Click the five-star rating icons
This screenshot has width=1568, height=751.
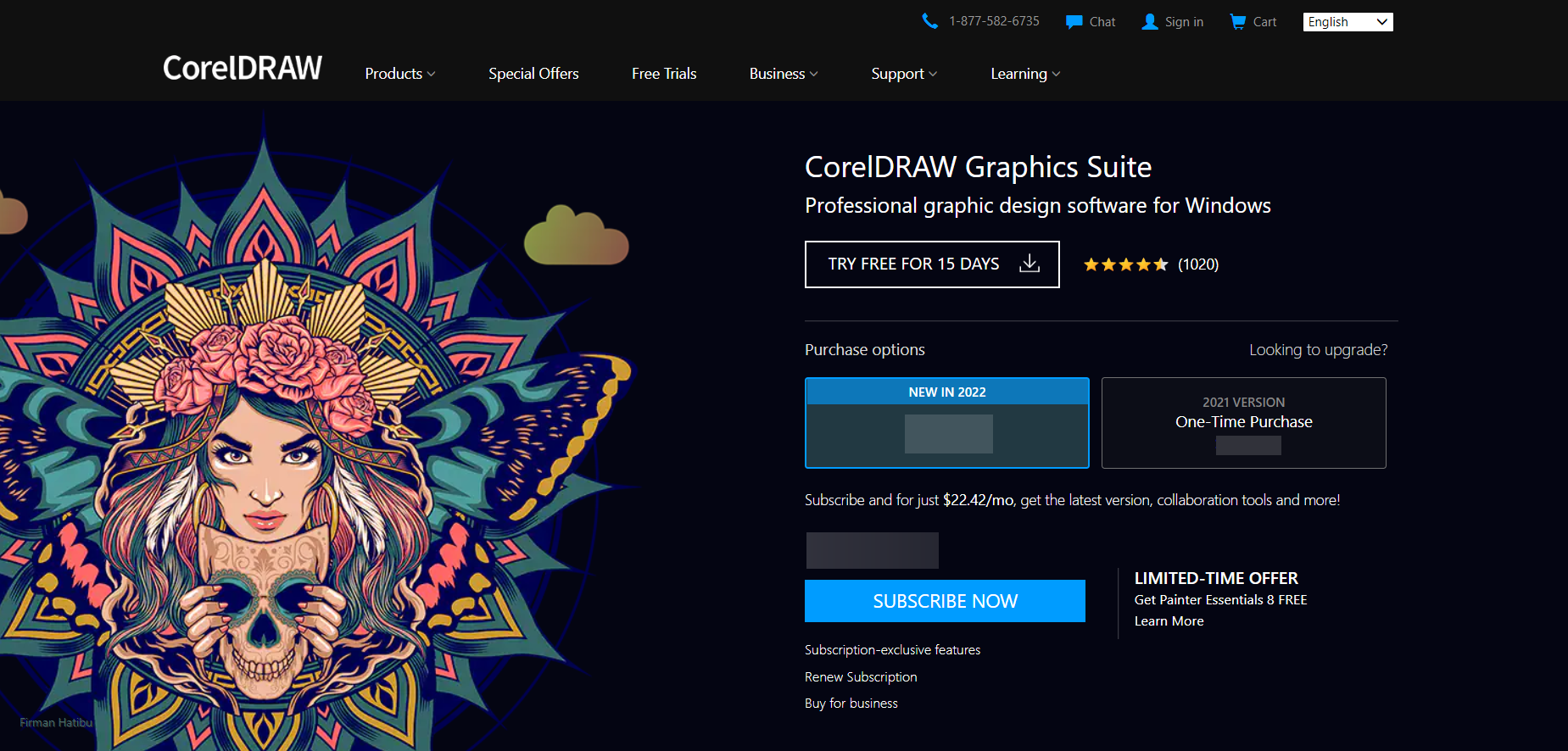1126,264
